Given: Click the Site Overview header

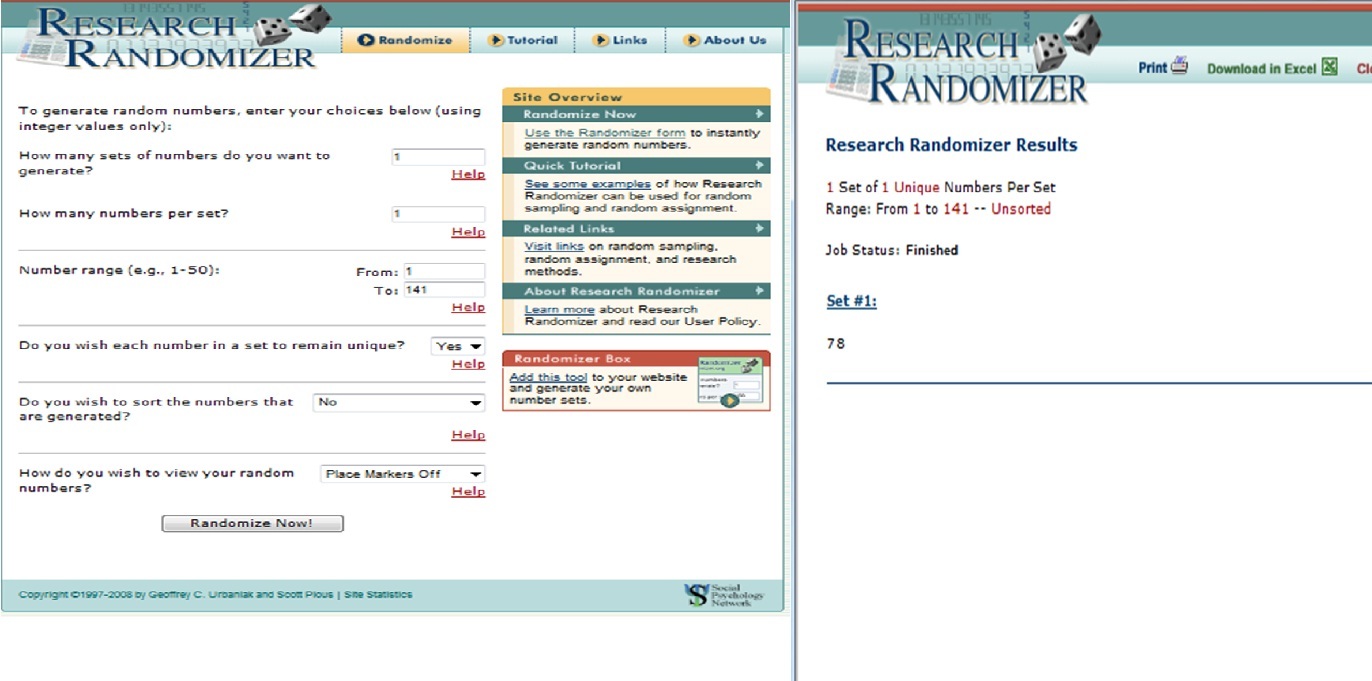Looking at the screenshot, I should [x=636, y=97].
